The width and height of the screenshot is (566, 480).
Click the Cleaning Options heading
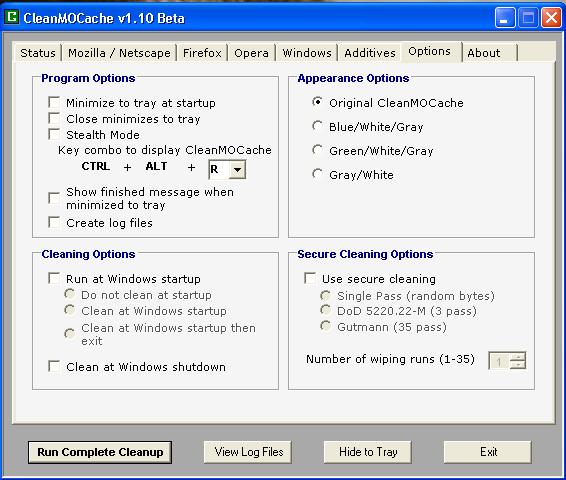coord(88,254)
